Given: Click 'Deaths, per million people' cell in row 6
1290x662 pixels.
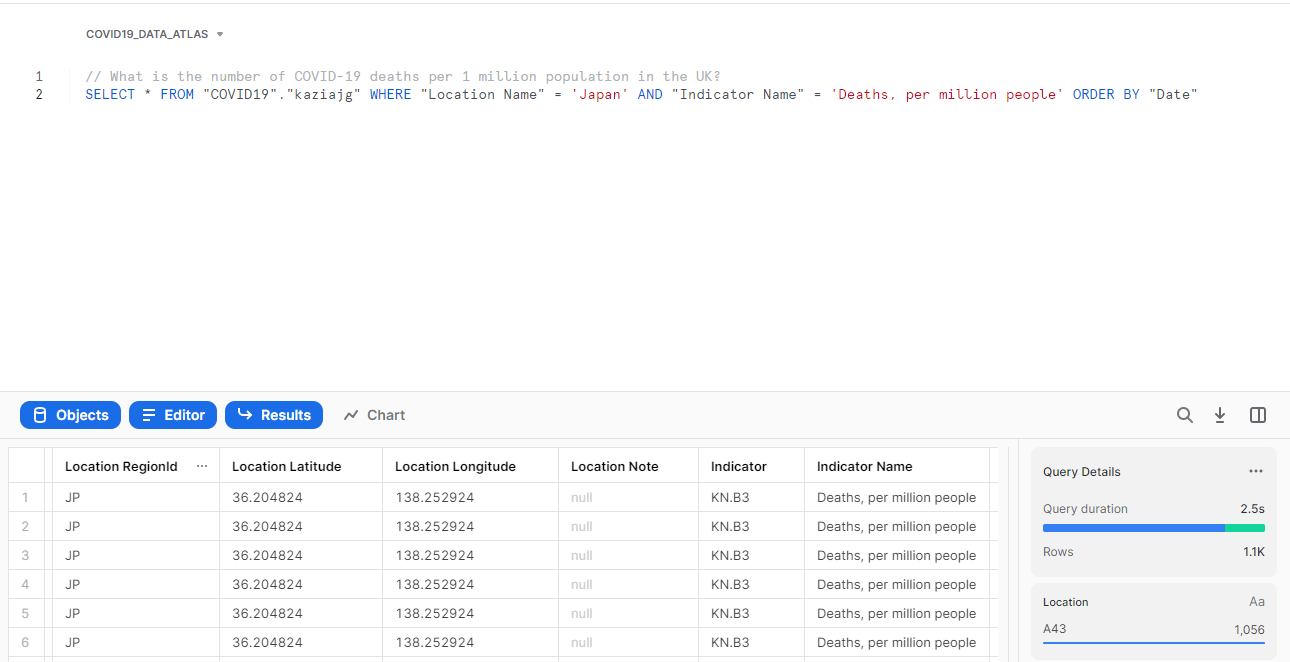Looking at the screenshot, I should coord(896,642).
